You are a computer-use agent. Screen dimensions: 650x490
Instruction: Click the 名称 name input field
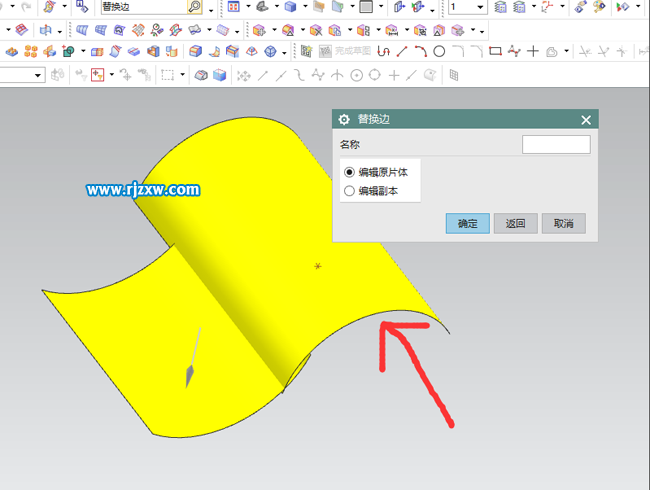pyautogui.click(x=556, y=145)
